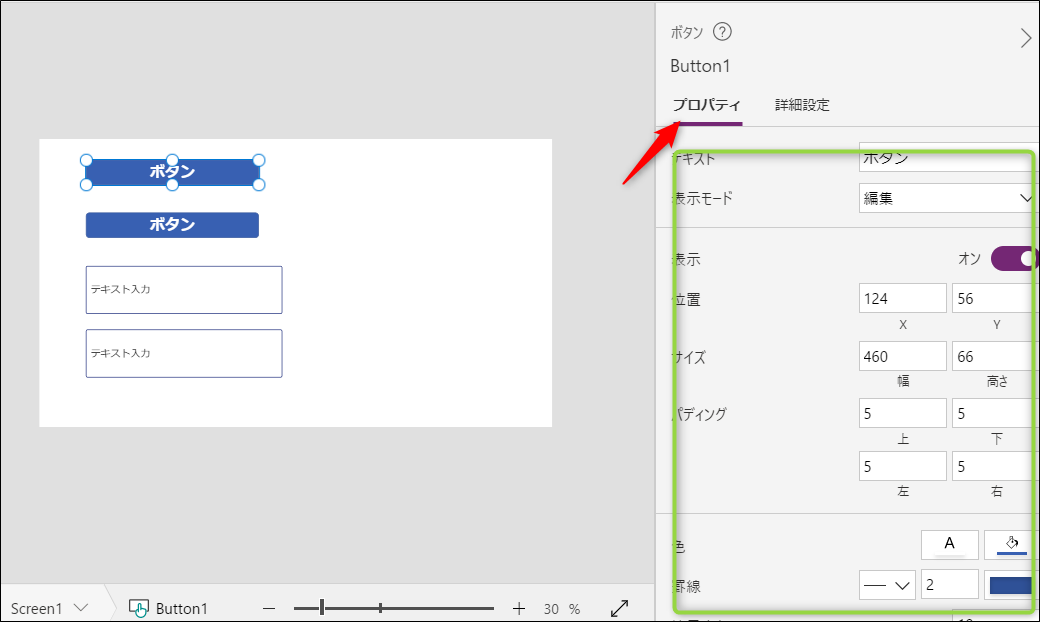Viewport: 1040px width, 622px height.
Task: Zoom out with the minus button
Action: (x=269, y=608)
